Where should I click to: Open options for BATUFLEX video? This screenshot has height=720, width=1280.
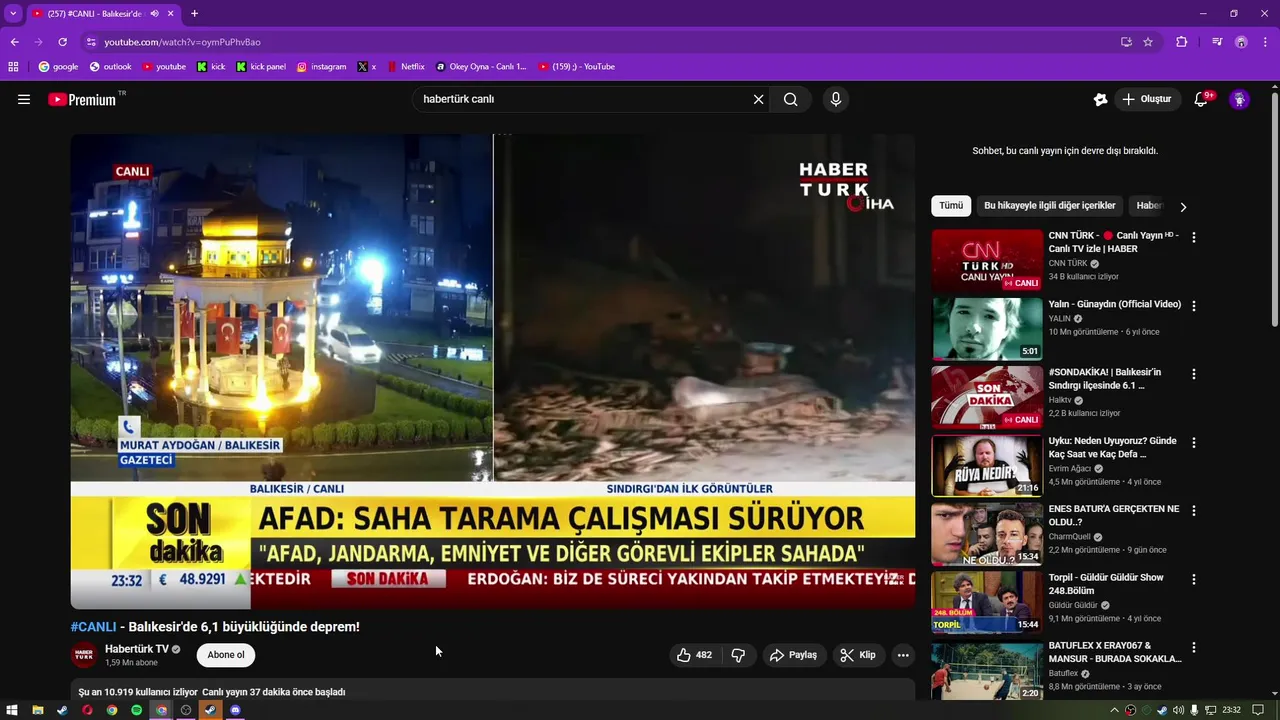pos(1193,647)
